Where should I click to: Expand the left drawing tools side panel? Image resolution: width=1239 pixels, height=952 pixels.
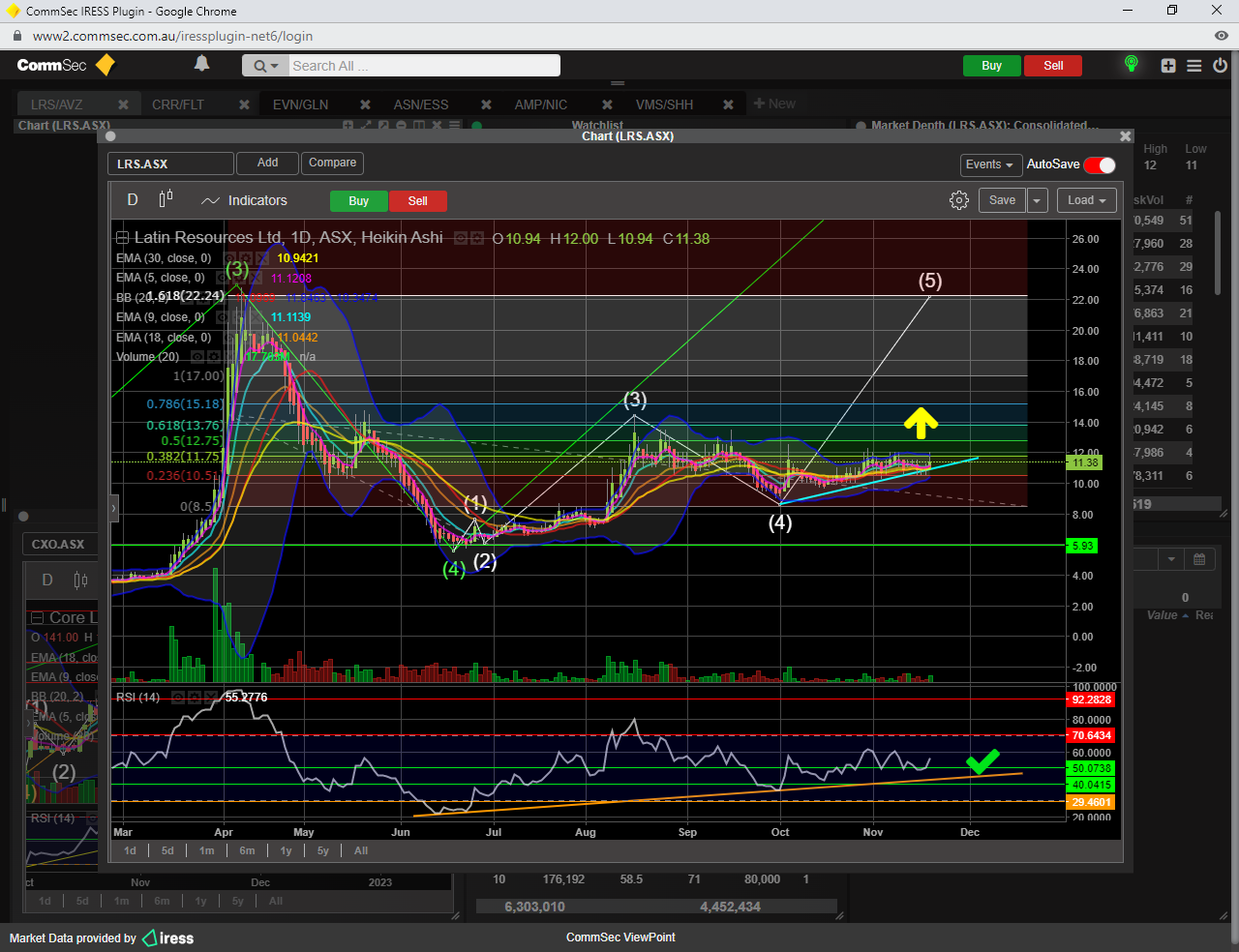[114, 508]
